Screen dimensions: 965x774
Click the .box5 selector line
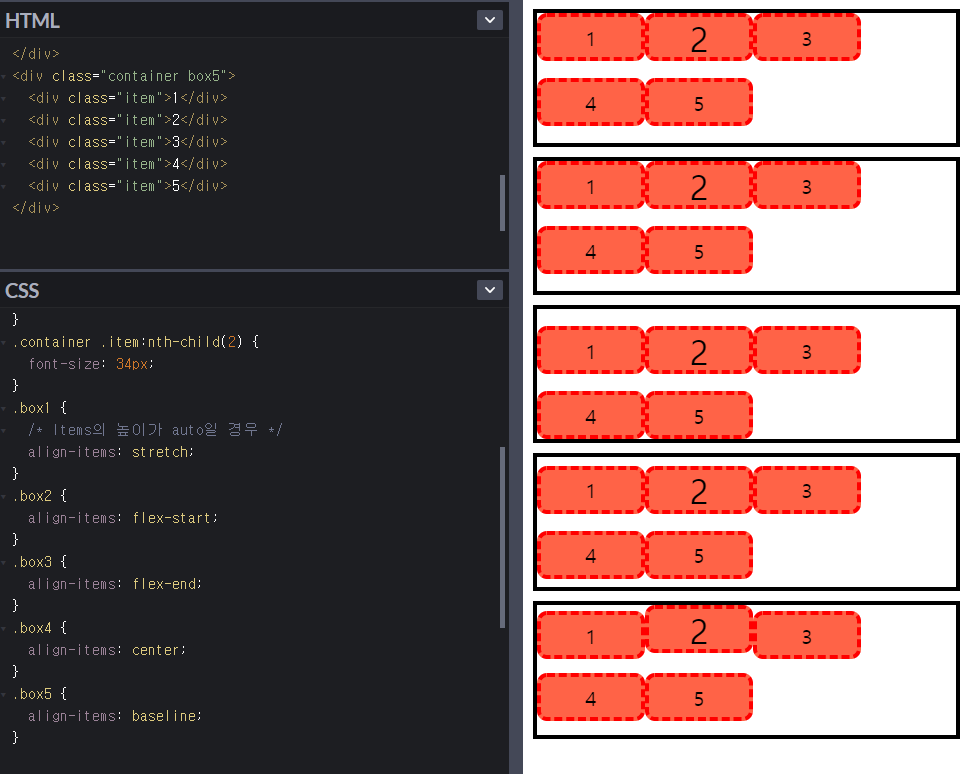coord(41,694)
